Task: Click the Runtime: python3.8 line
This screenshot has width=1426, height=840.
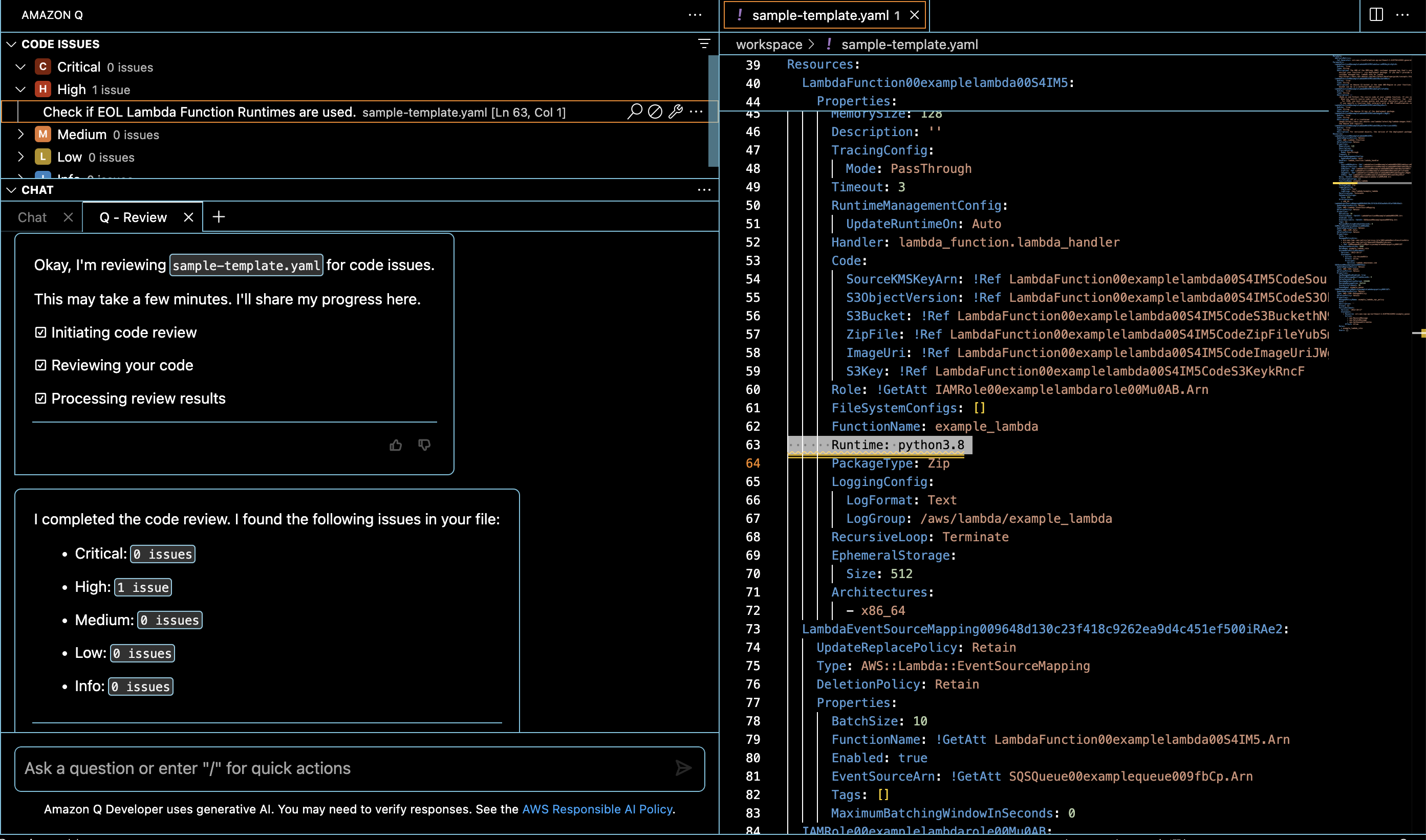Action: pos(898,445)
